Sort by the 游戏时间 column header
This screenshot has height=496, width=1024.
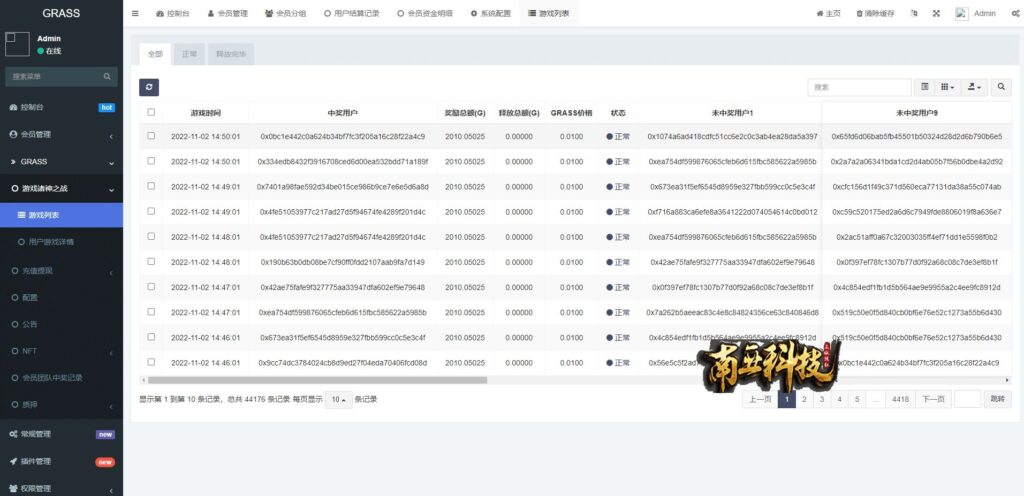[x=206, y=113]
